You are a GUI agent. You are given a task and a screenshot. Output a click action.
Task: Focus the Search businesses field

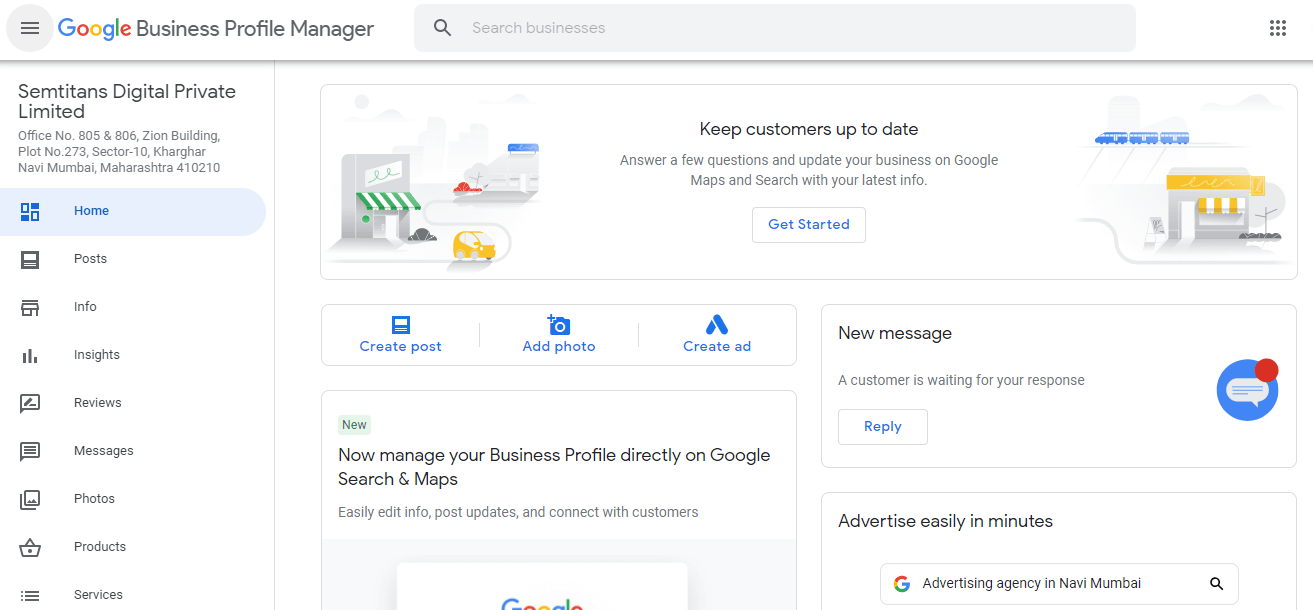pyautogui.click(x=775, y=28)
